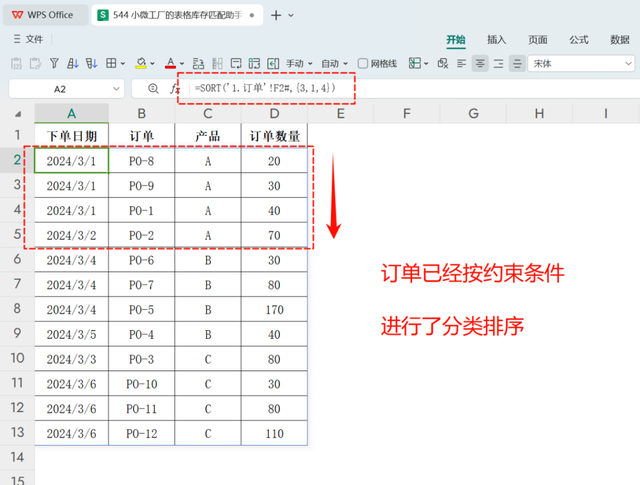The height and width of the screenshot is (485, 640).
Task: Click the table style icon
Action: (415, 63)
